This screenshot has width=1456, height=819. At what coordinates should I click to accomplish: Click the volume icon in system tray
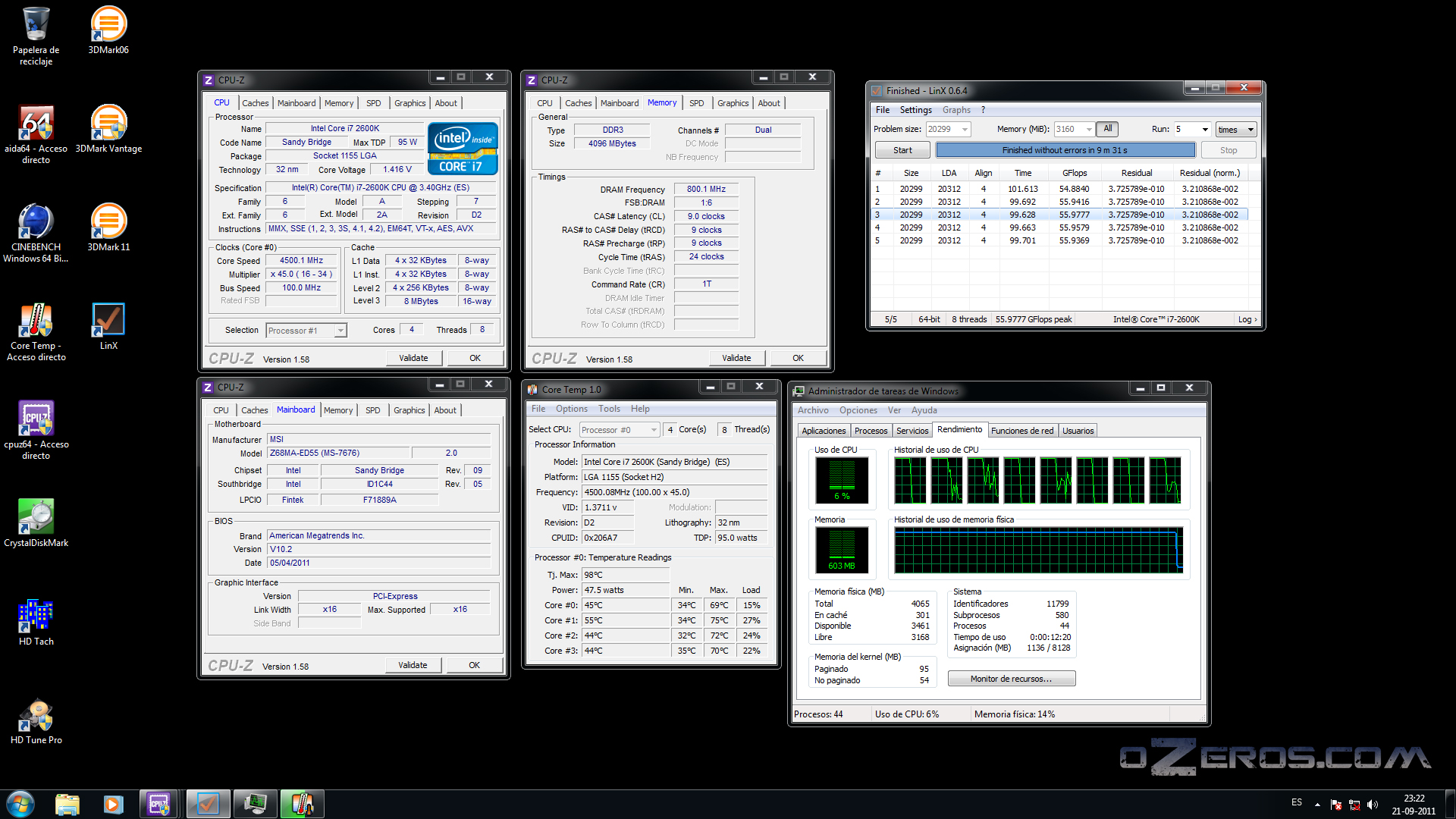[1373, 805]
